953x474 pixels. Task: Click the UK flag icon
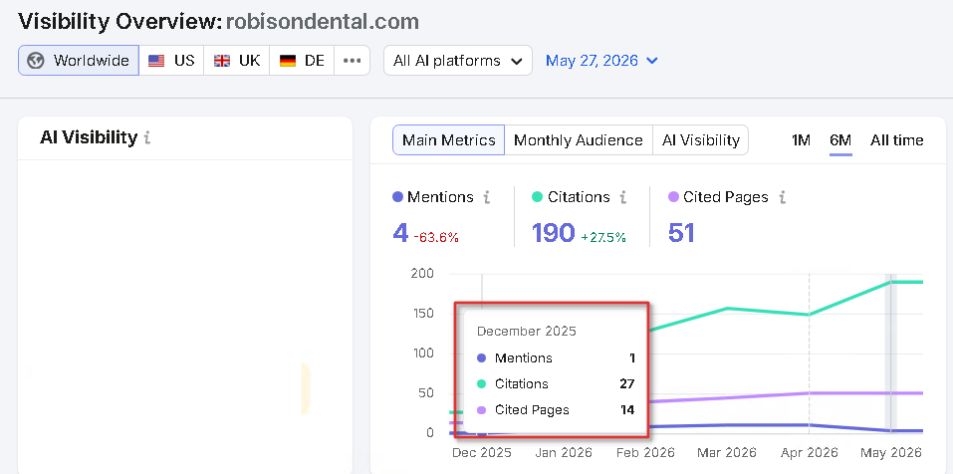tap(222, 61)
